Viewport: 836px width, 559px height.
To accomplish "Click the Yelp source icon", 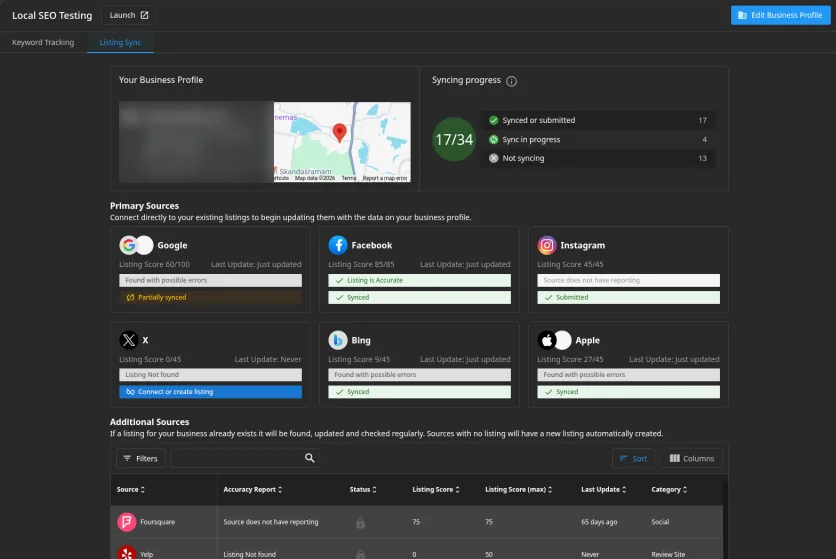I will (126, 553).
